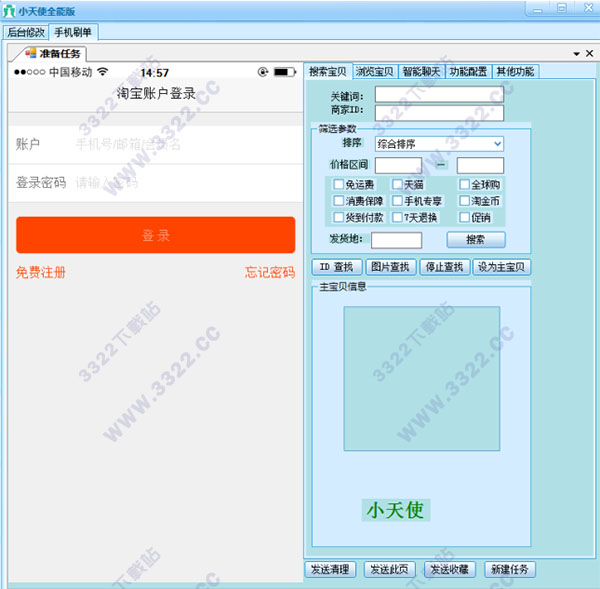600x589 pixels.
Task: Open the 功能配置 tab
Action: coord(468,72)
